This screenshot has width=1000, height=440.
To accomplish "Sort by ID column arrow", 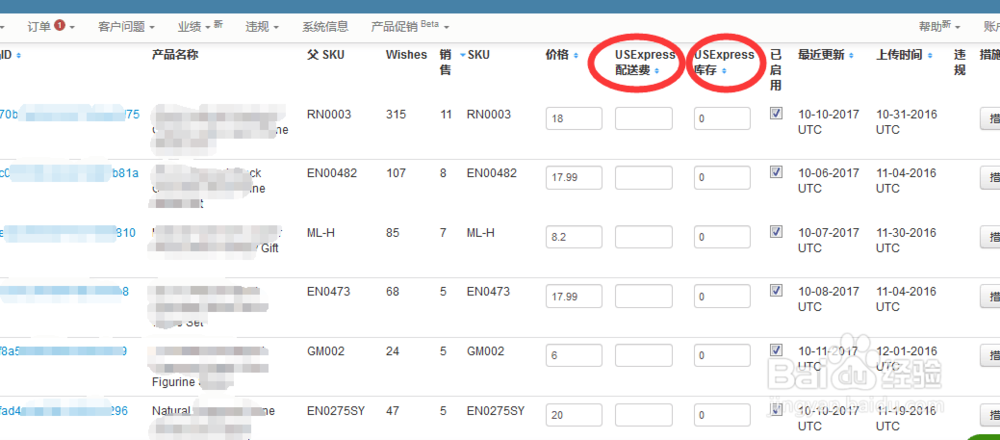I will (18, 55).
